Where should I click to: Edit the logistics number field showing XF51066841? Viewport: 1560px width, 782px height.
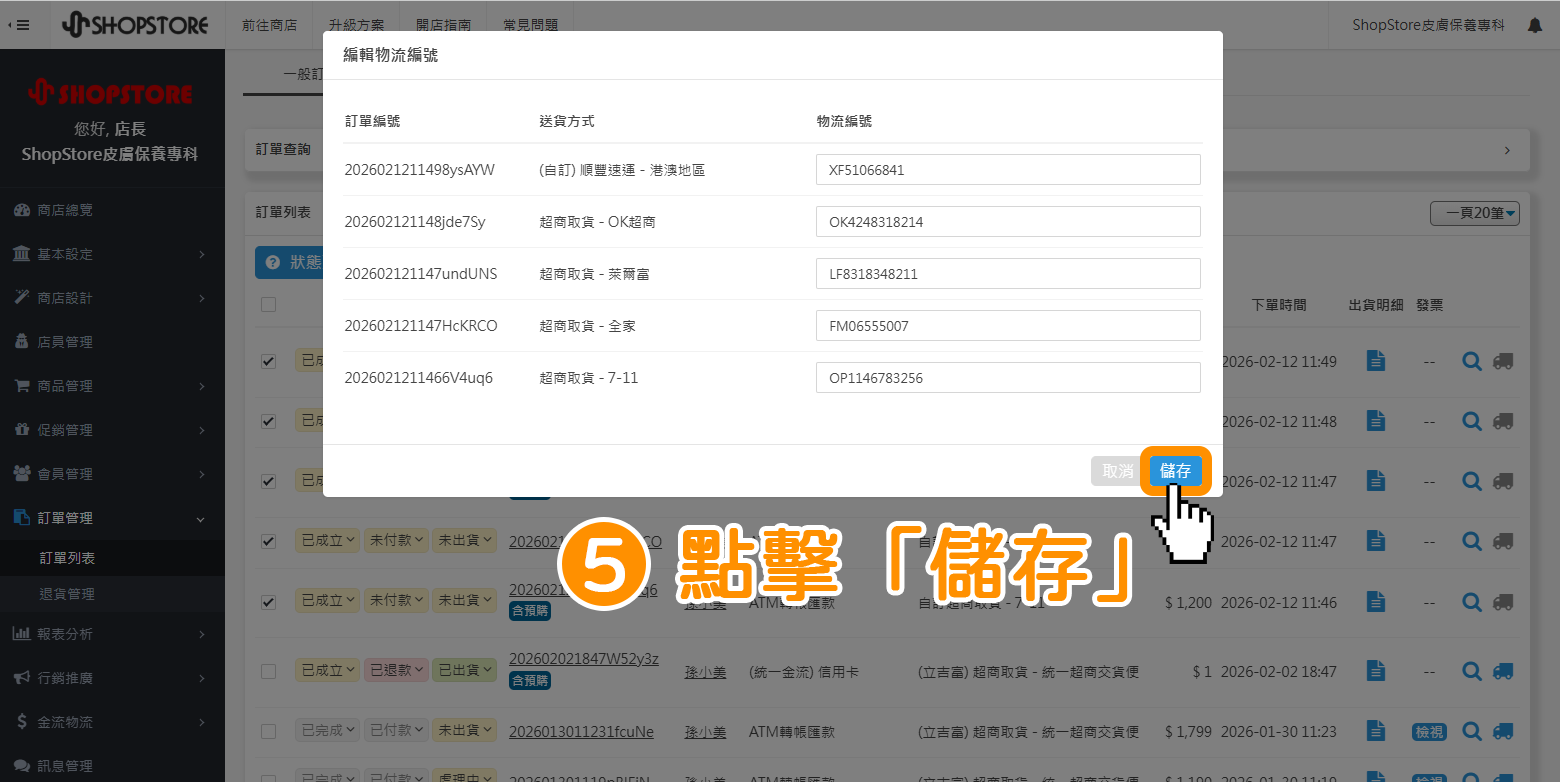[1007, 169]
